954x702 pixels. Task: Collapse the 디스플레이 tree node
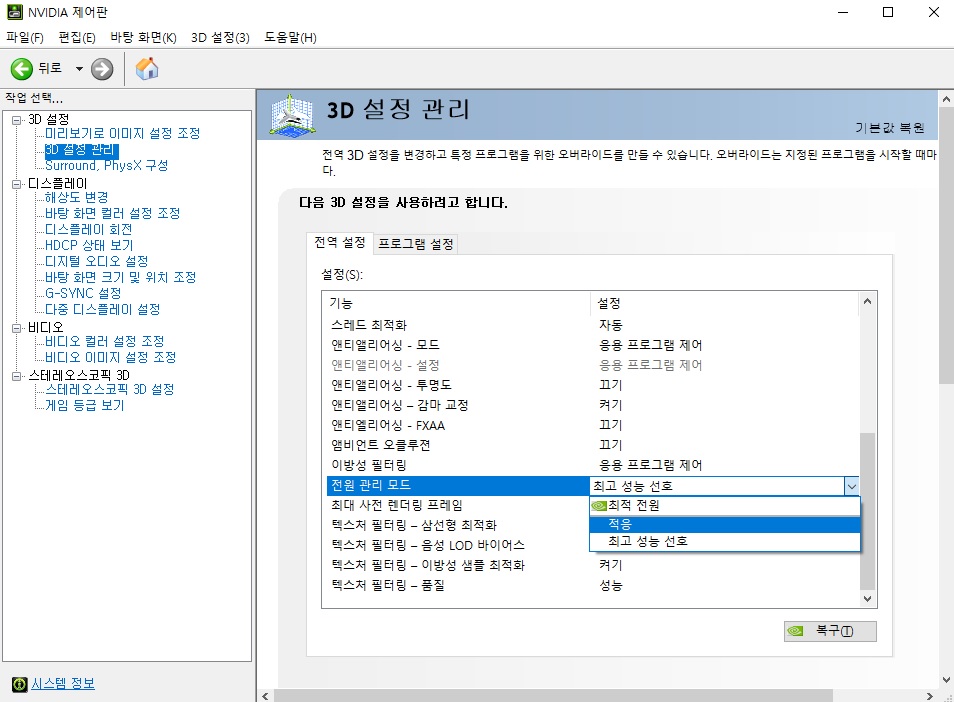[x=16, y=184]
